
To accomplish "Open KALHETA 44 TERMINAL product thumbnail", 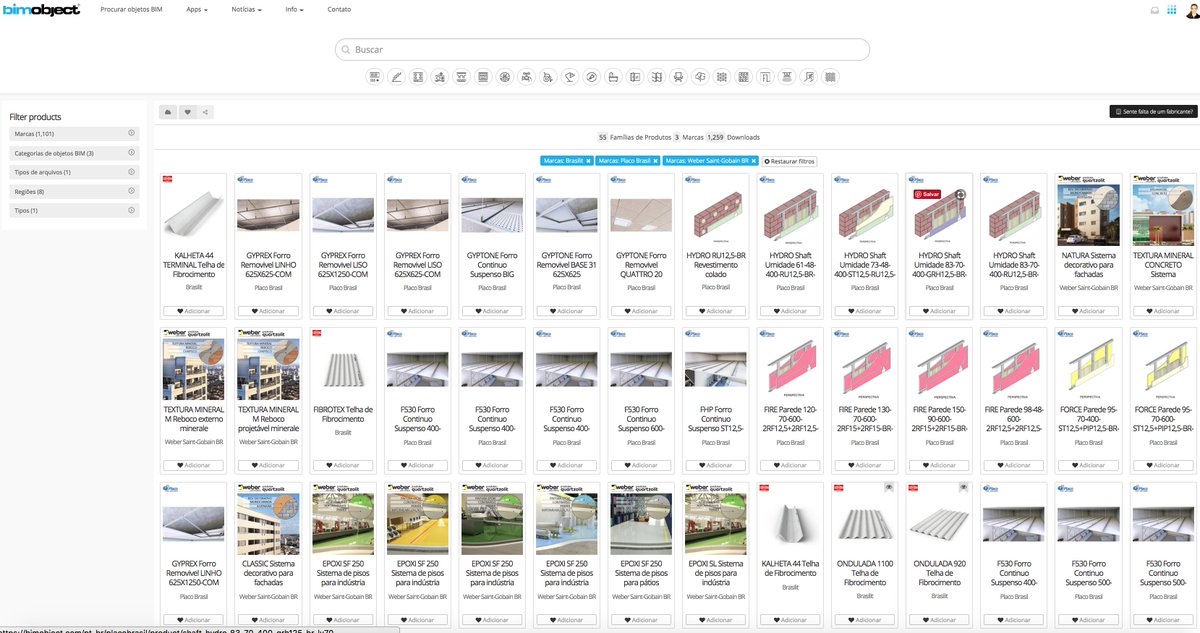I will [x=194, y=214].
